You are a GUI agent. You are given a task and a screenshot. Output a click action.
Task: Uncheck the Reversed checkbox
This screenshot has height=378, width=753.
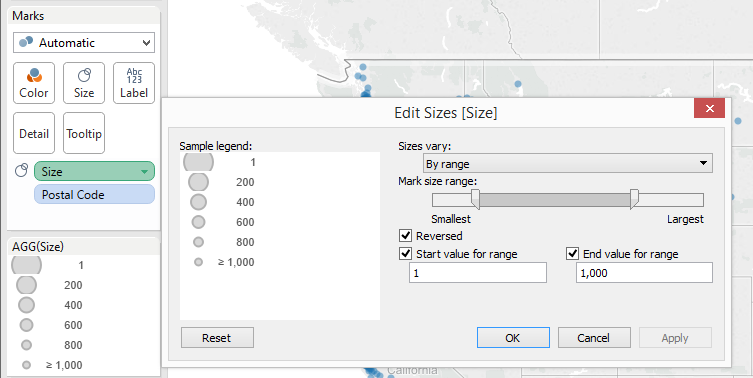(406, 236)
